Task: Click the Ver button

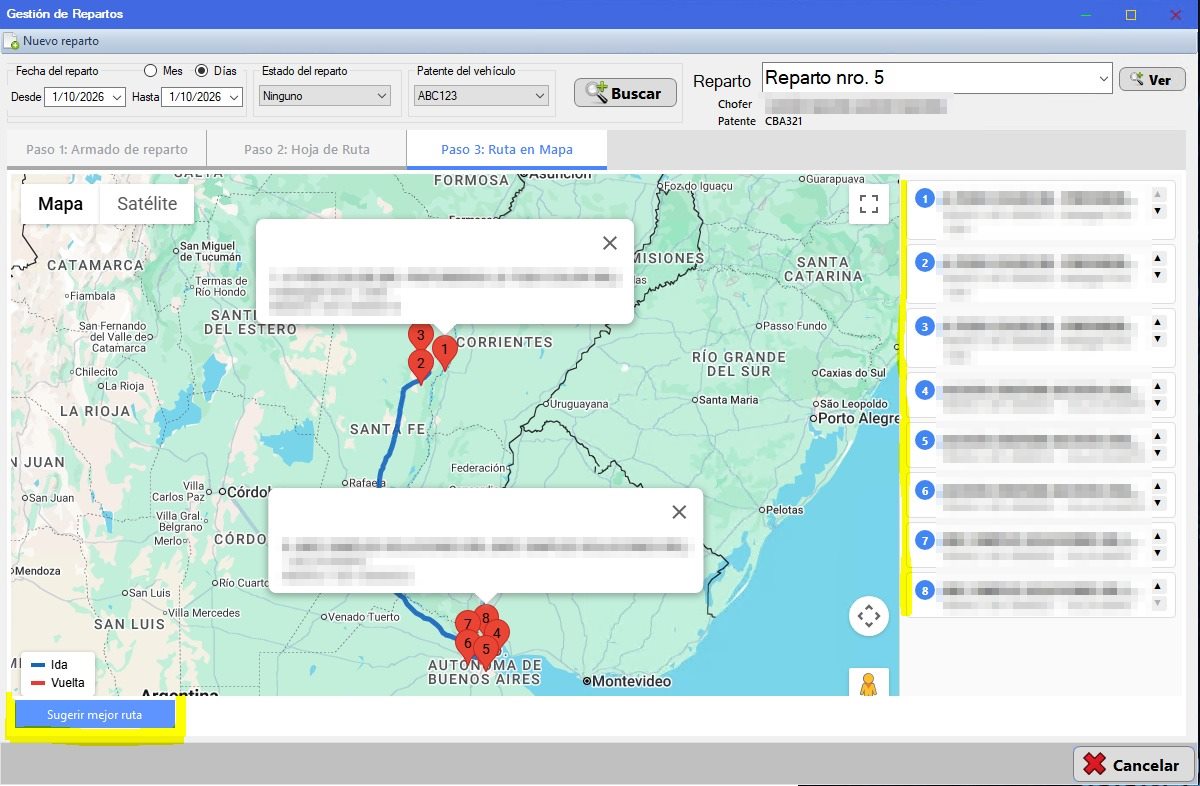Action: point(1152,79)
